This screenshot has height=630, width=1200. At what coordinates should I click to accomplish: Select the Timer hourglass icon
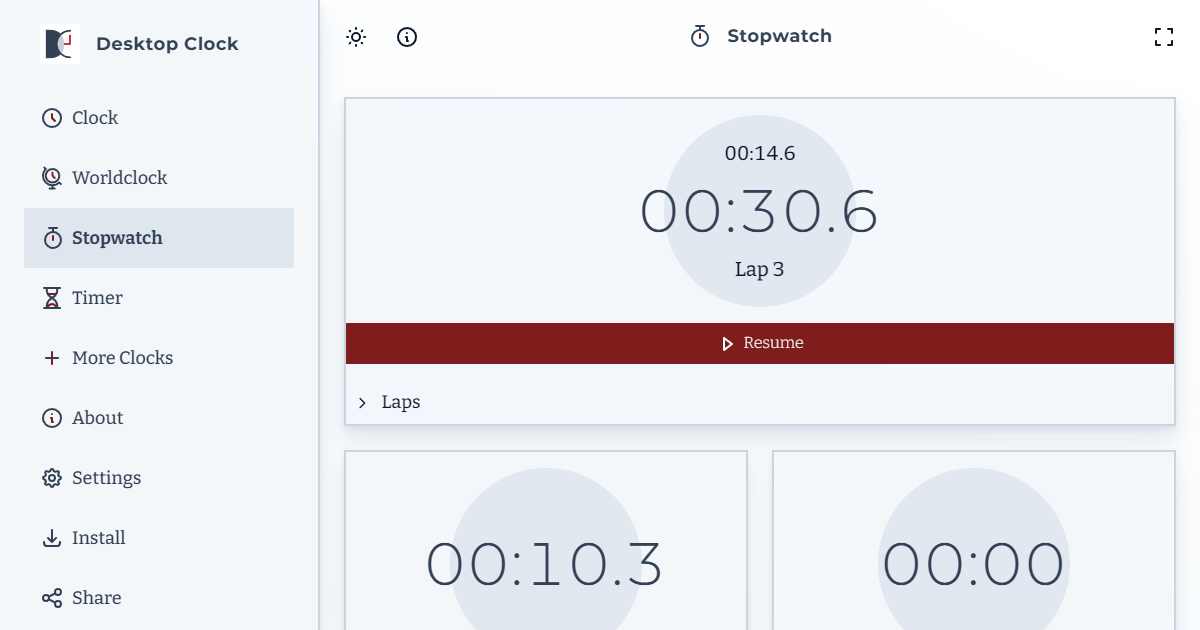pos(51,297)
